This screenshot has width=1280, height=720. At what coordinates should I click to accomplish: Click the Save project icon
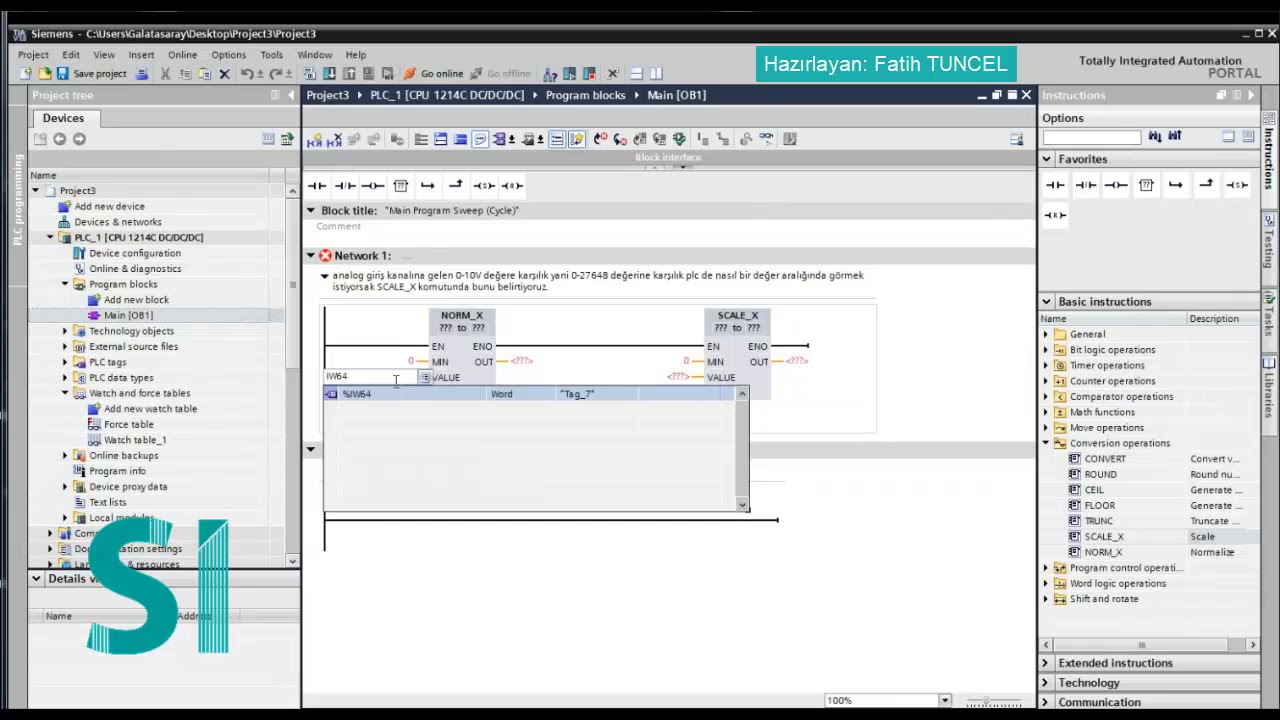(62, 74)
